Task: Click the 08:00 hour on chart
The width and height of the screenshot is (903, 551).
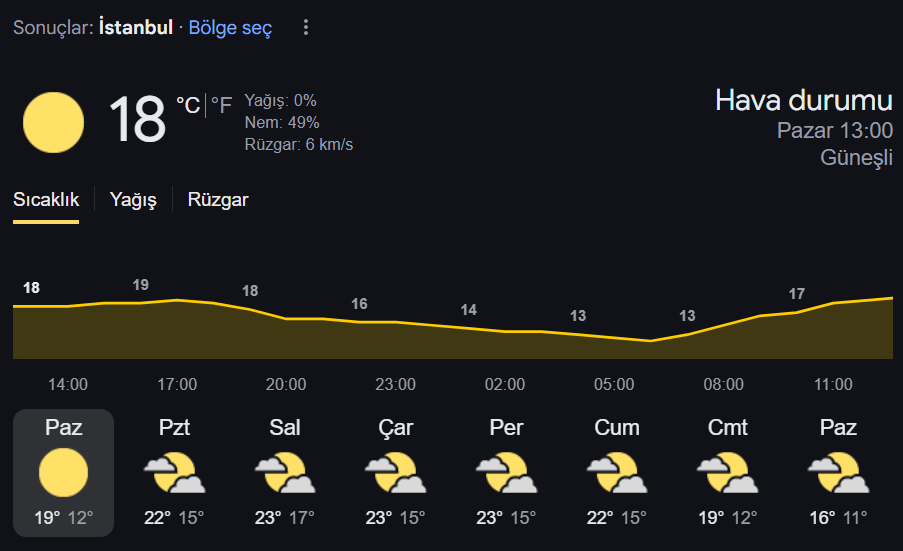Action: click(723, 384)
